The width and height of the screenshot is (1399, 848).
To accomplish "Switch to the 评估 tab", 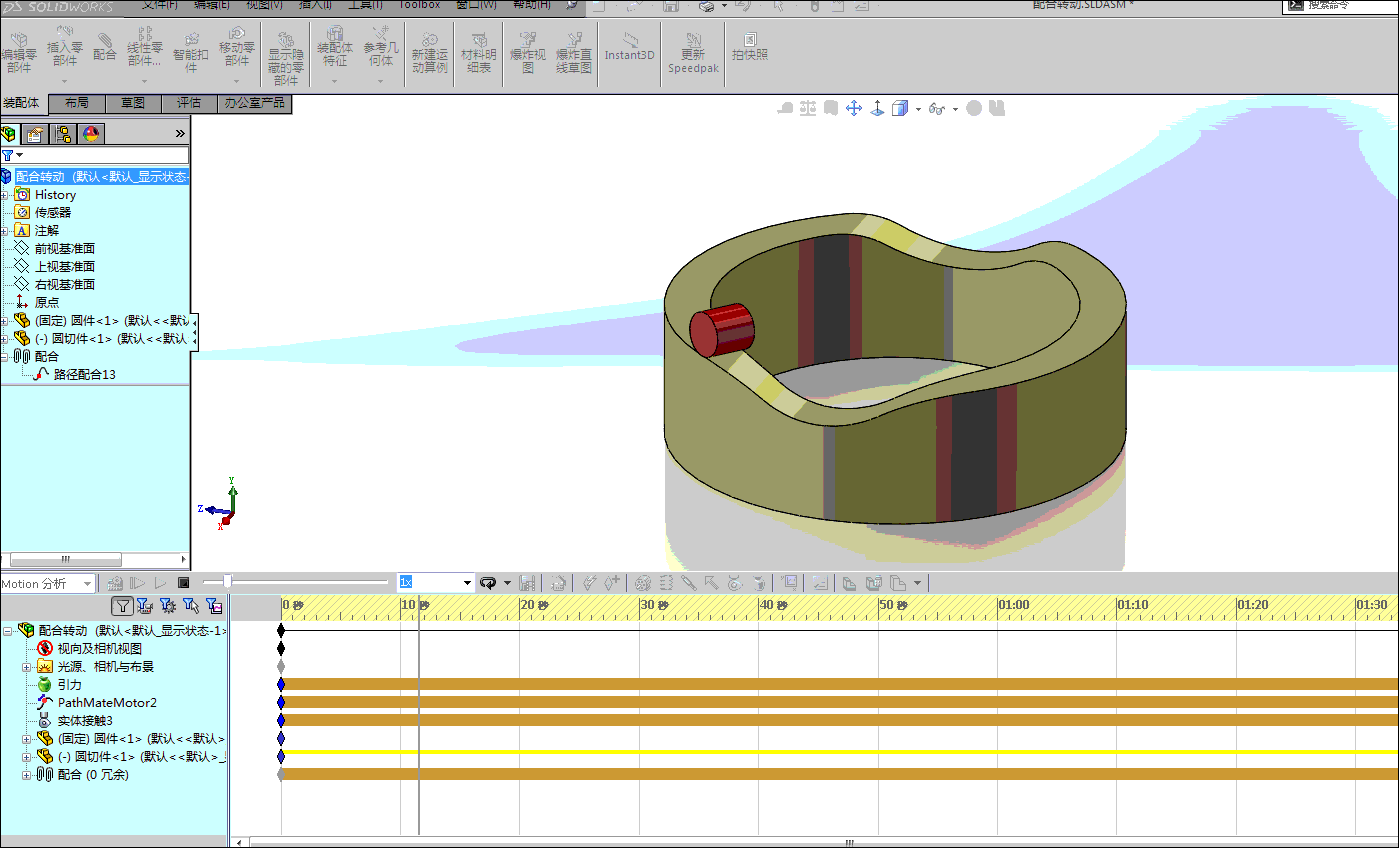I will (x=189, y=103).
